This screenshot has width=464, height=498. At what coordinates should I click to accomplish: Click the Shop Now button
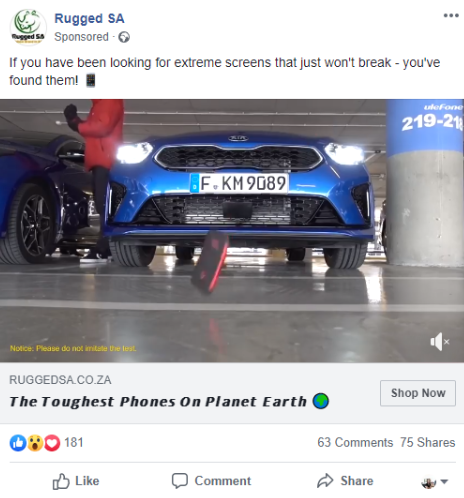tap(418, 393)
